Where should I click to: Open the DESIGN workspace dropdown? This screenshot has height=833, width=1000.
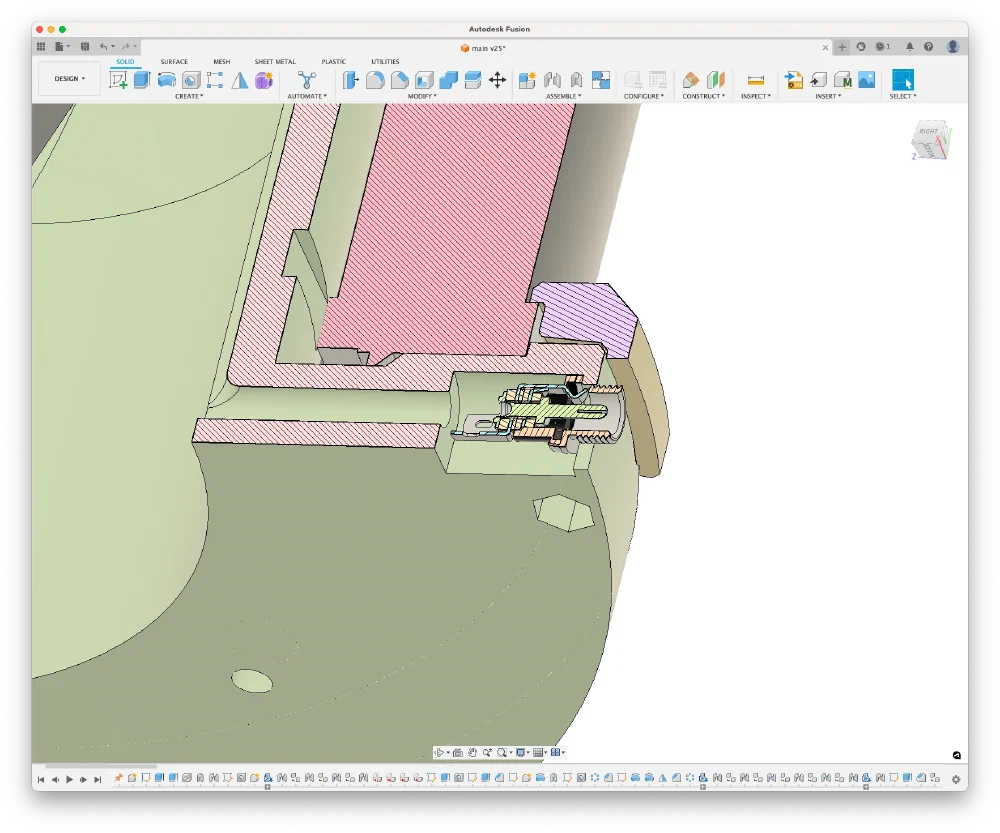click(x=69, y=79)
